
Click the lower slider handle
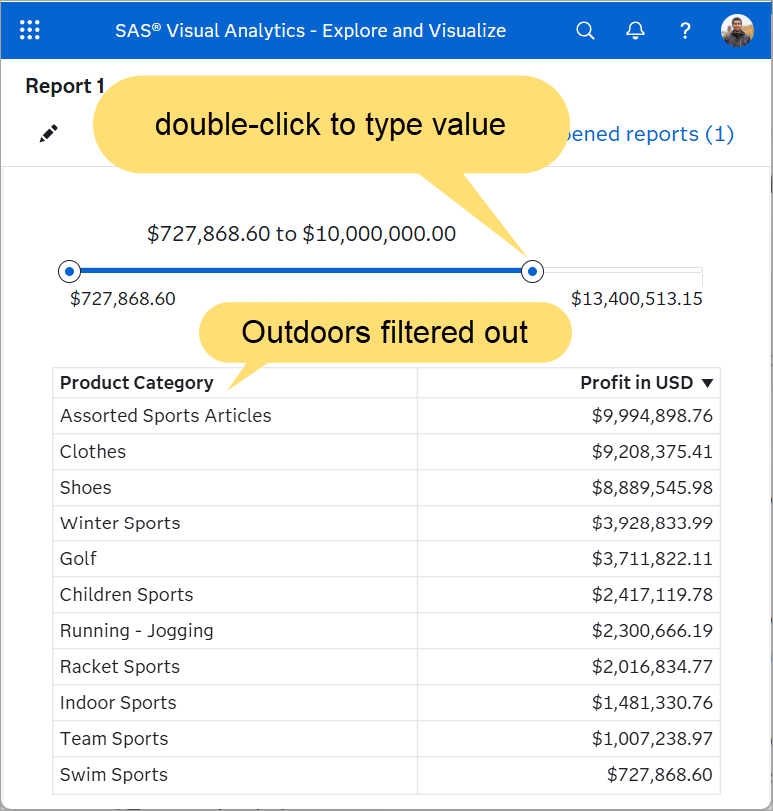tap(69, 271)
